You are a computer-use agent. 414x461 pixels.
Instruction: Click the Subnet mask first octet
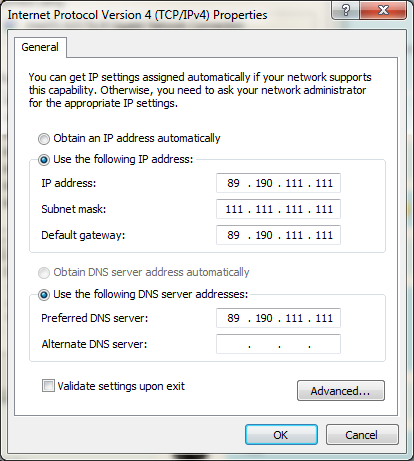234,209
